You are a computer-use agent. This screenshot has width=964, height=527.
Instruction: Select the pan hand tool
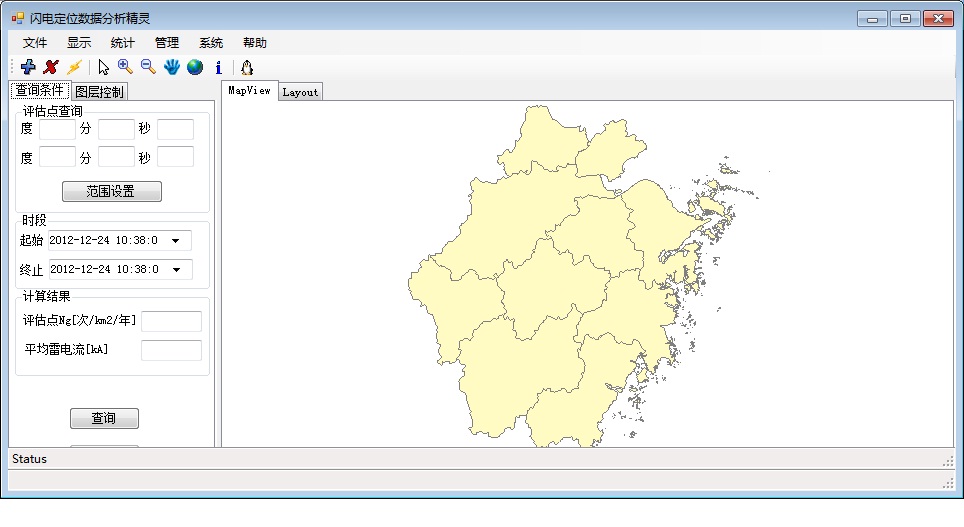[x=172, y=67]
